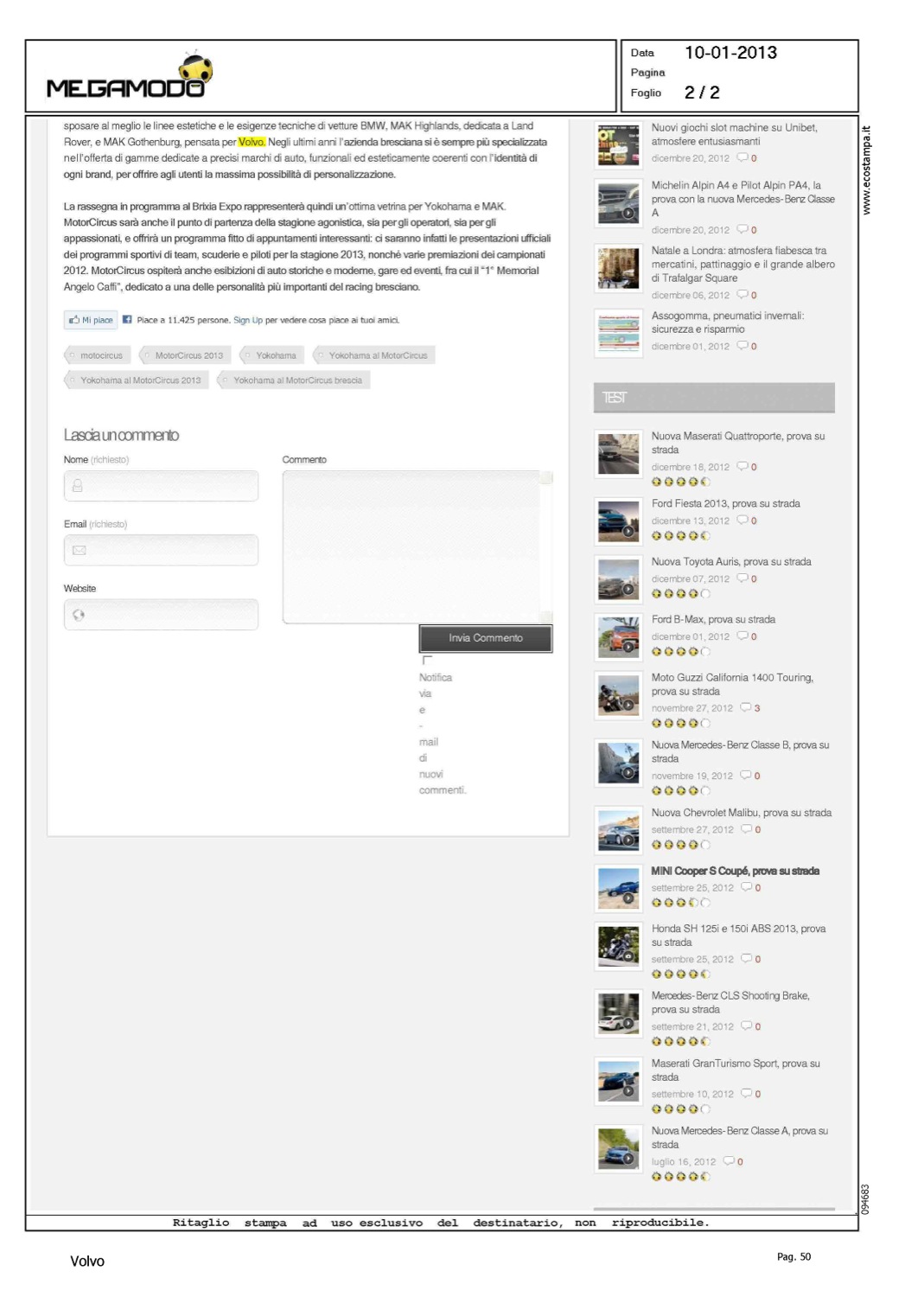Click comment bubble under Assogomma pneumatici invernali

point(742,346)
